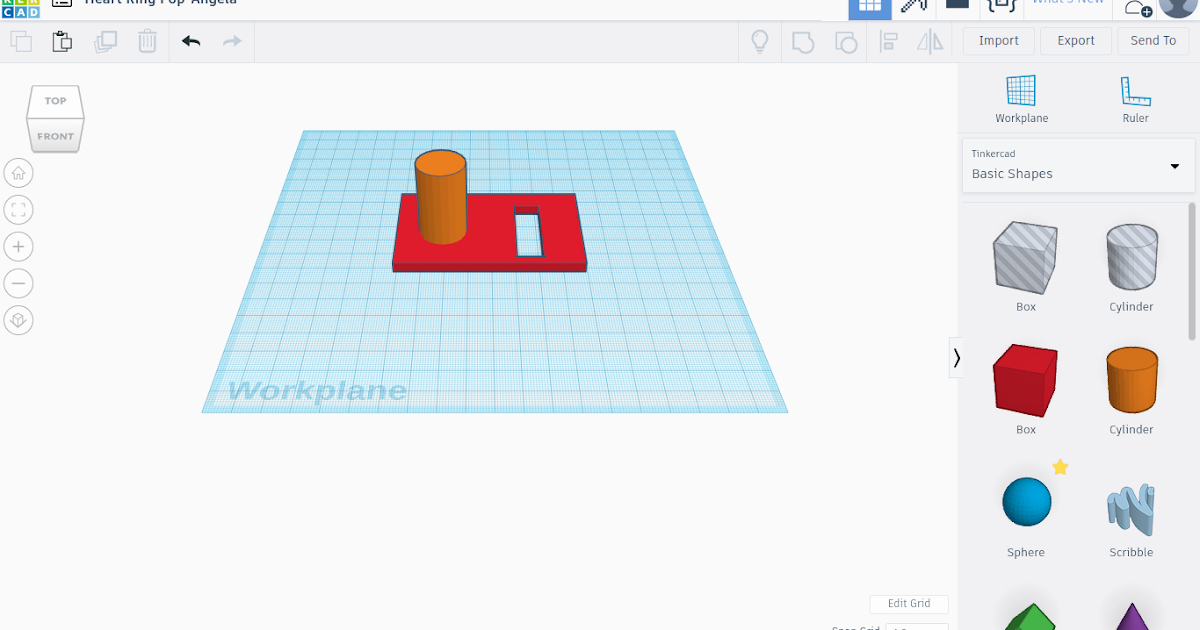Select the Ruler tool

tap(1135, 99)
